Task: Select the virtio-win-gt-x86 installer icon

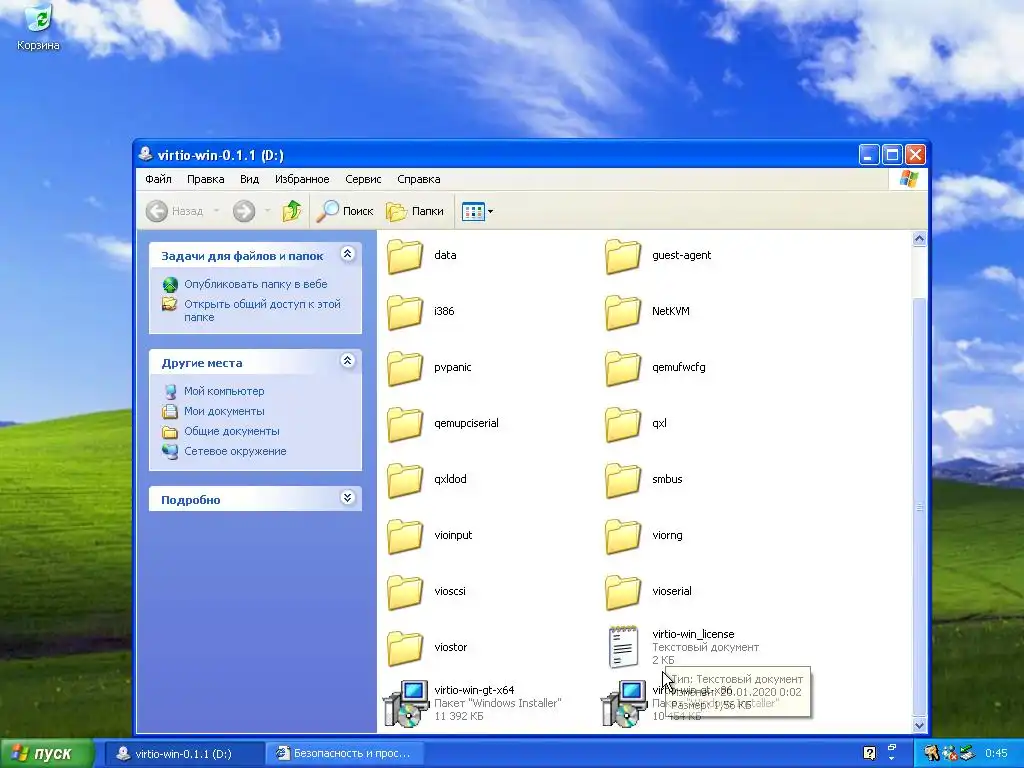Action: (x=624, y=703)
